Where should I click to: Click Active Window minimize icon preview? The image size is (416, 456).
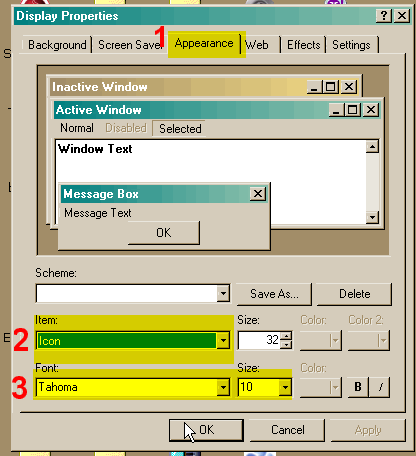coord(336,110)
